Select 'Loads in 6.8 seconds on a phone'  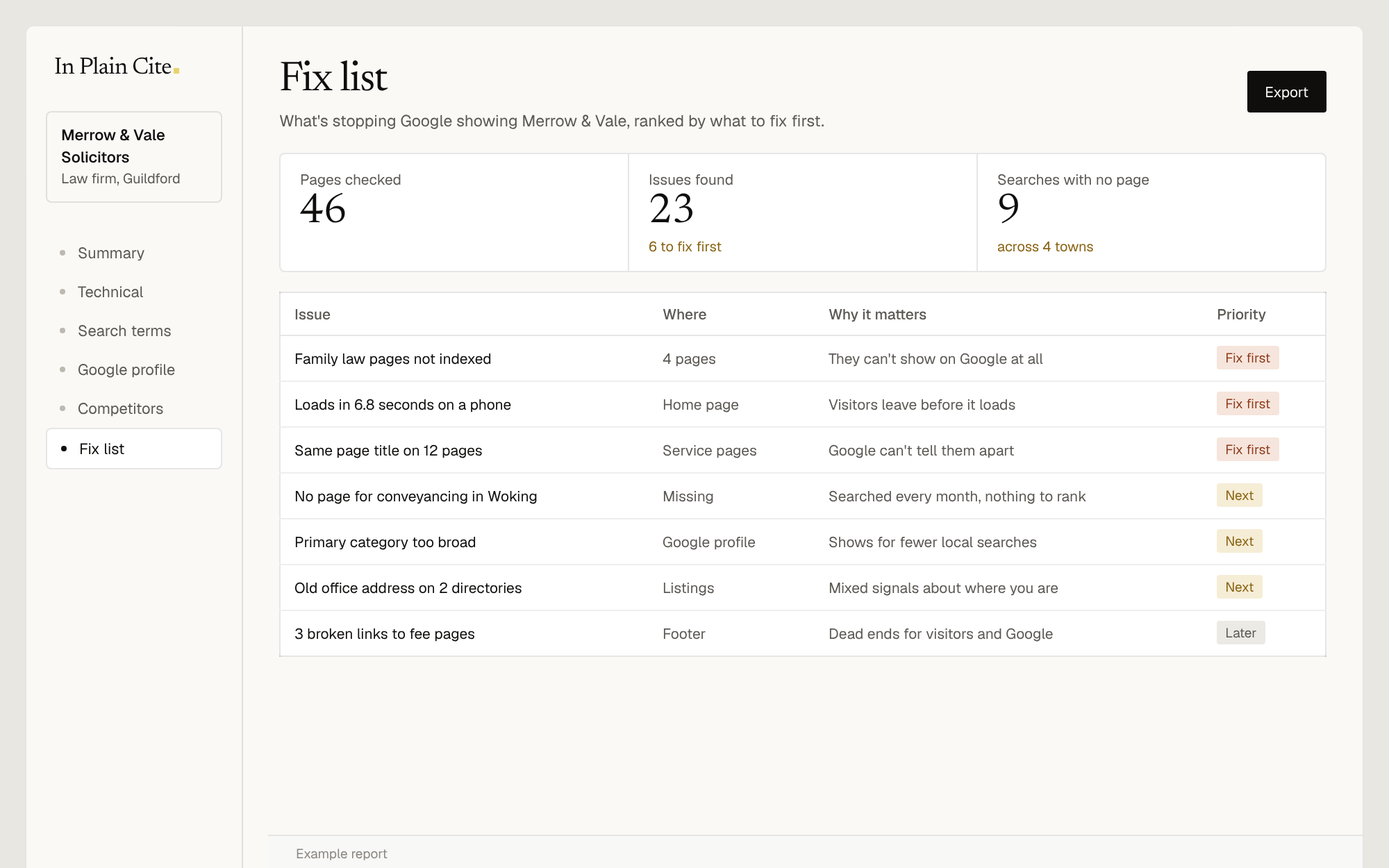(403, 405)
